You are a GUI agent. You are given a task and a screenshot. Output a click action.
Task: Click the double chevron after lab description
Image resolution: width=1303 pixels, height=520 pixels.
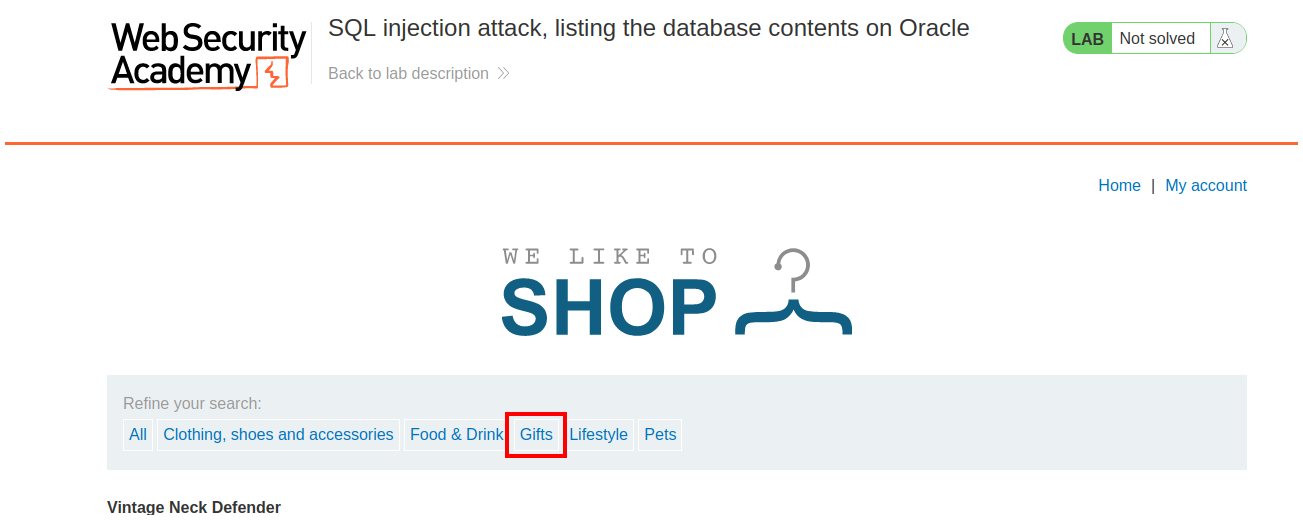coord(503,74)
